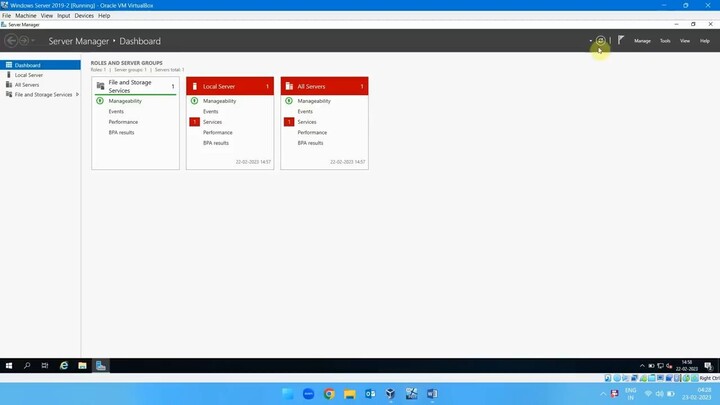Open BPA results in Local Server tile
This screenshot has width=720, height=405.
[x=216, y=143]
